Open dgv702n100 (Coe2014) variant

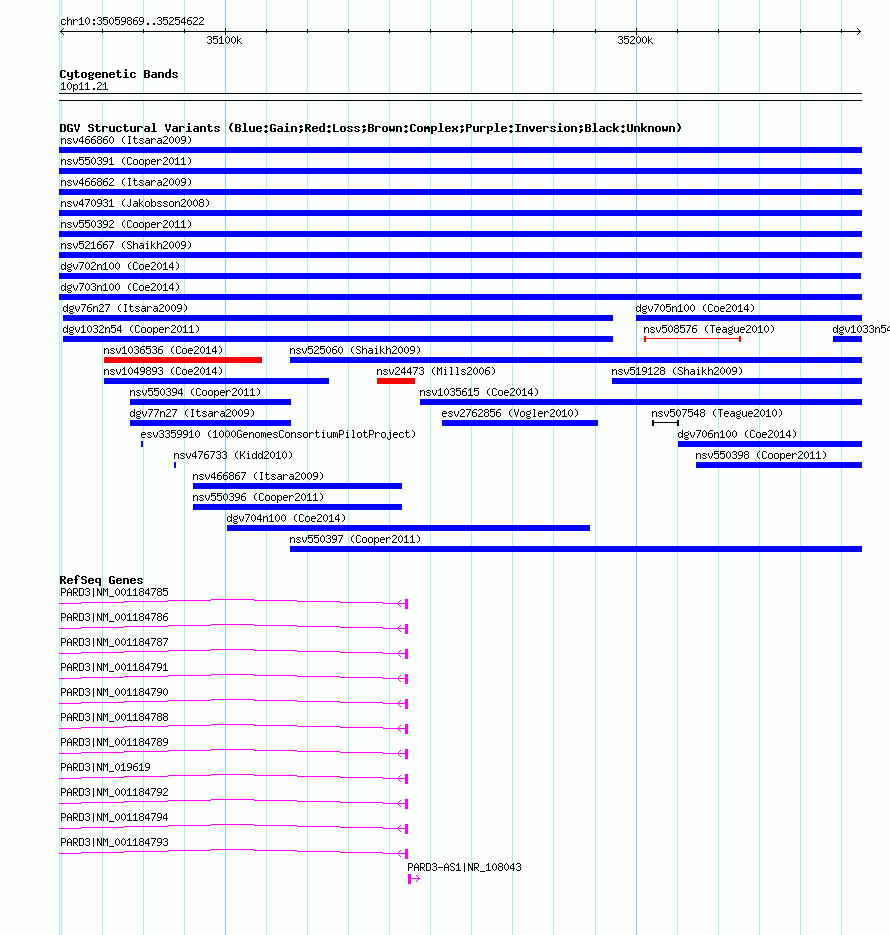coord(120,266)
